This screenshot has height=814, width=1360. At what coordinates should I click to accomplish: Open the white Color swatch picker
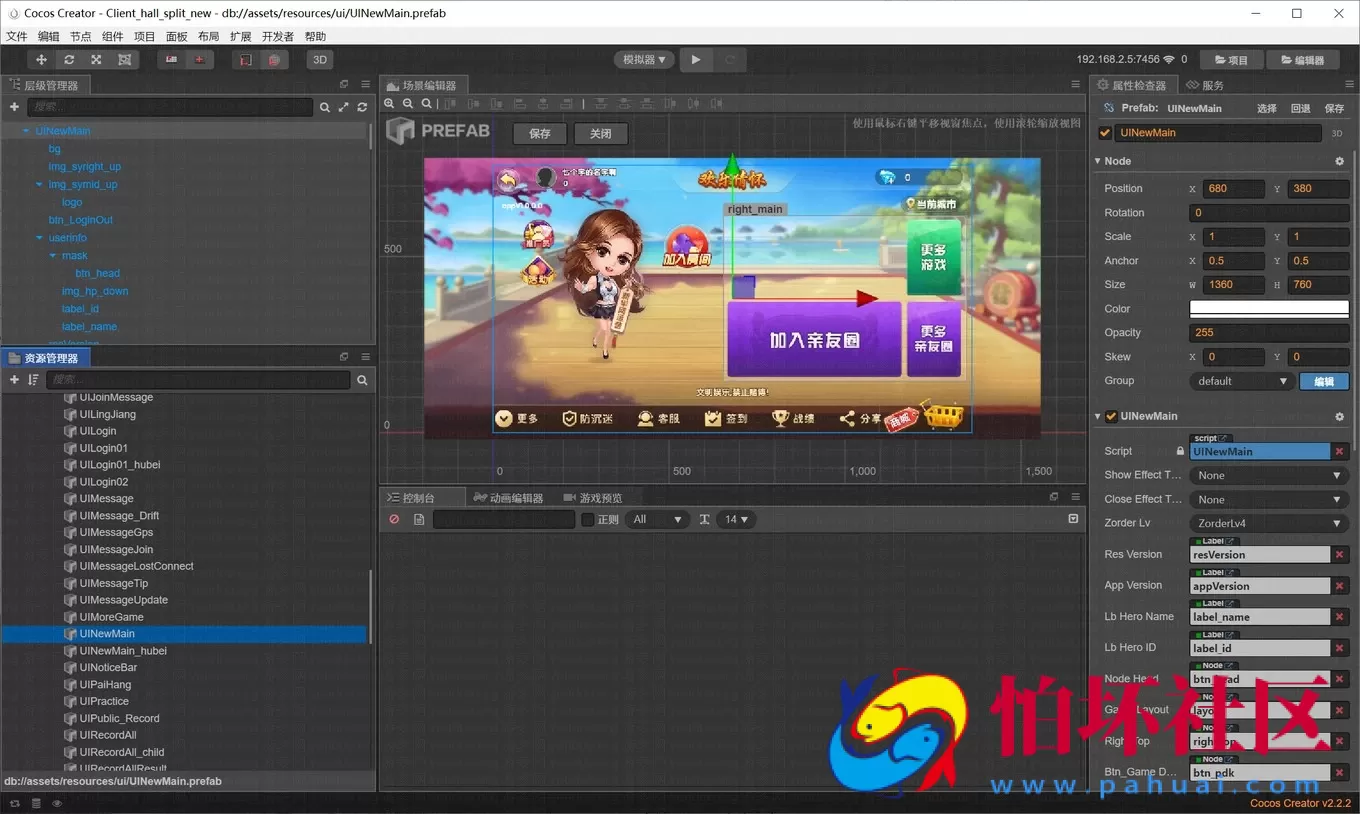(1268, 309)
